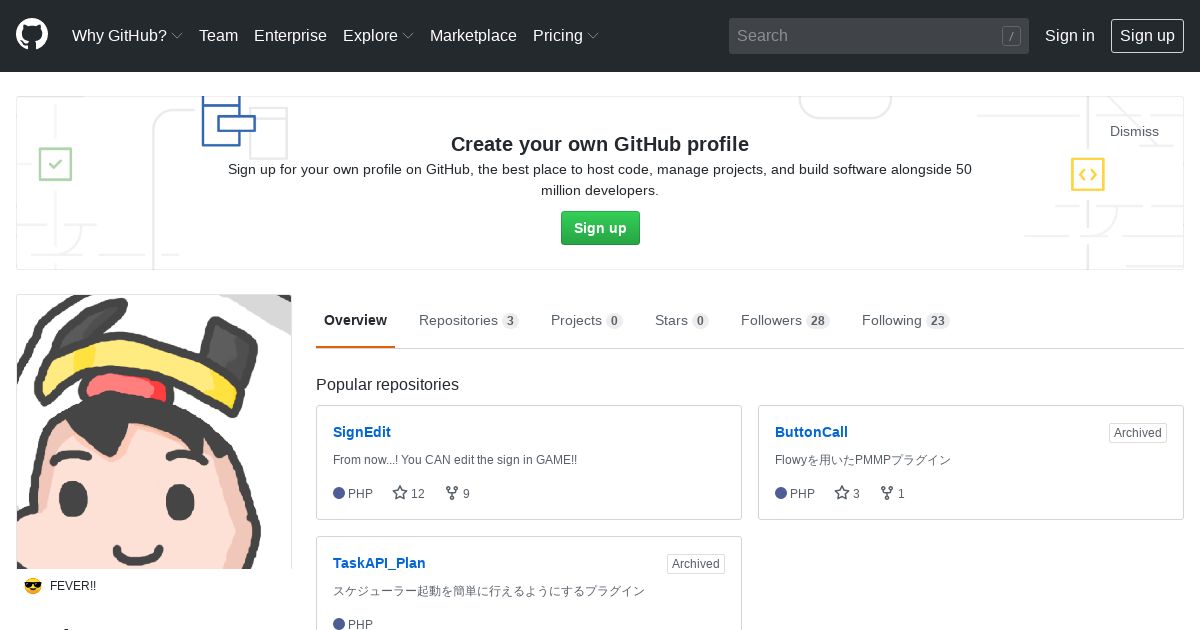Click the green Sign up button

(x=600, y=228)
